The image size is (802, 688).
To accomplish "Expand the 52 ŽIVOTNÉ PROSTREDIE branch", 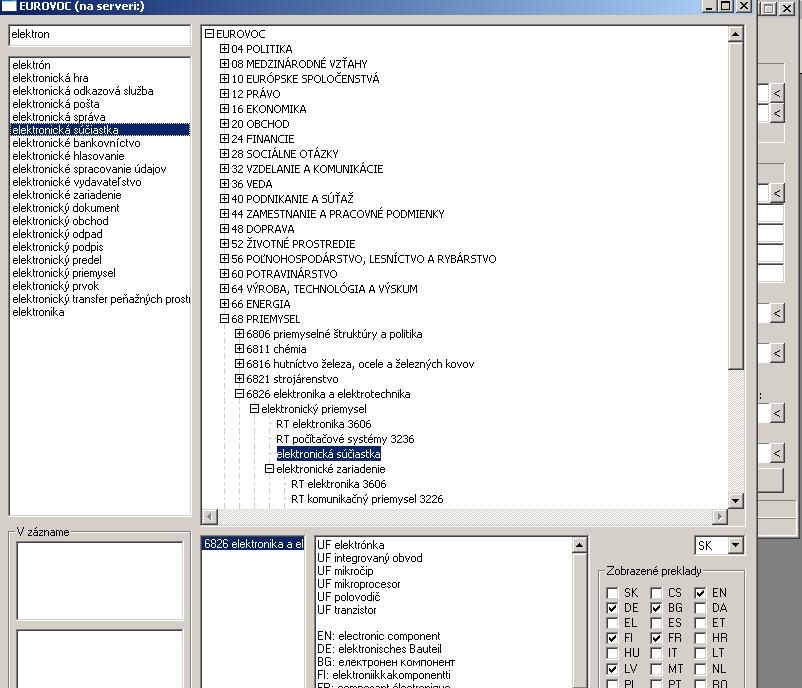I will (x=224, y=243).
